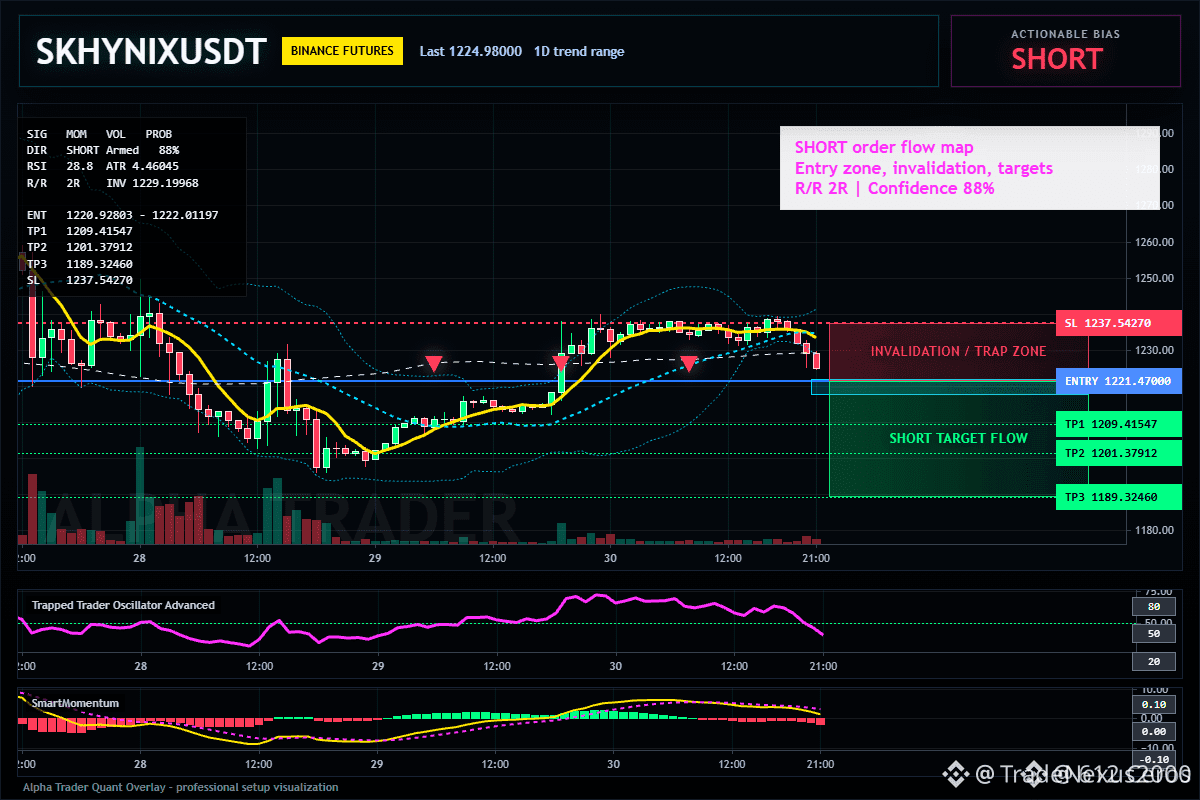This screenshot has height=800, width=1200.
Task: Click the green TP3 1189.32460 price tag
Action: point(1118,497)
